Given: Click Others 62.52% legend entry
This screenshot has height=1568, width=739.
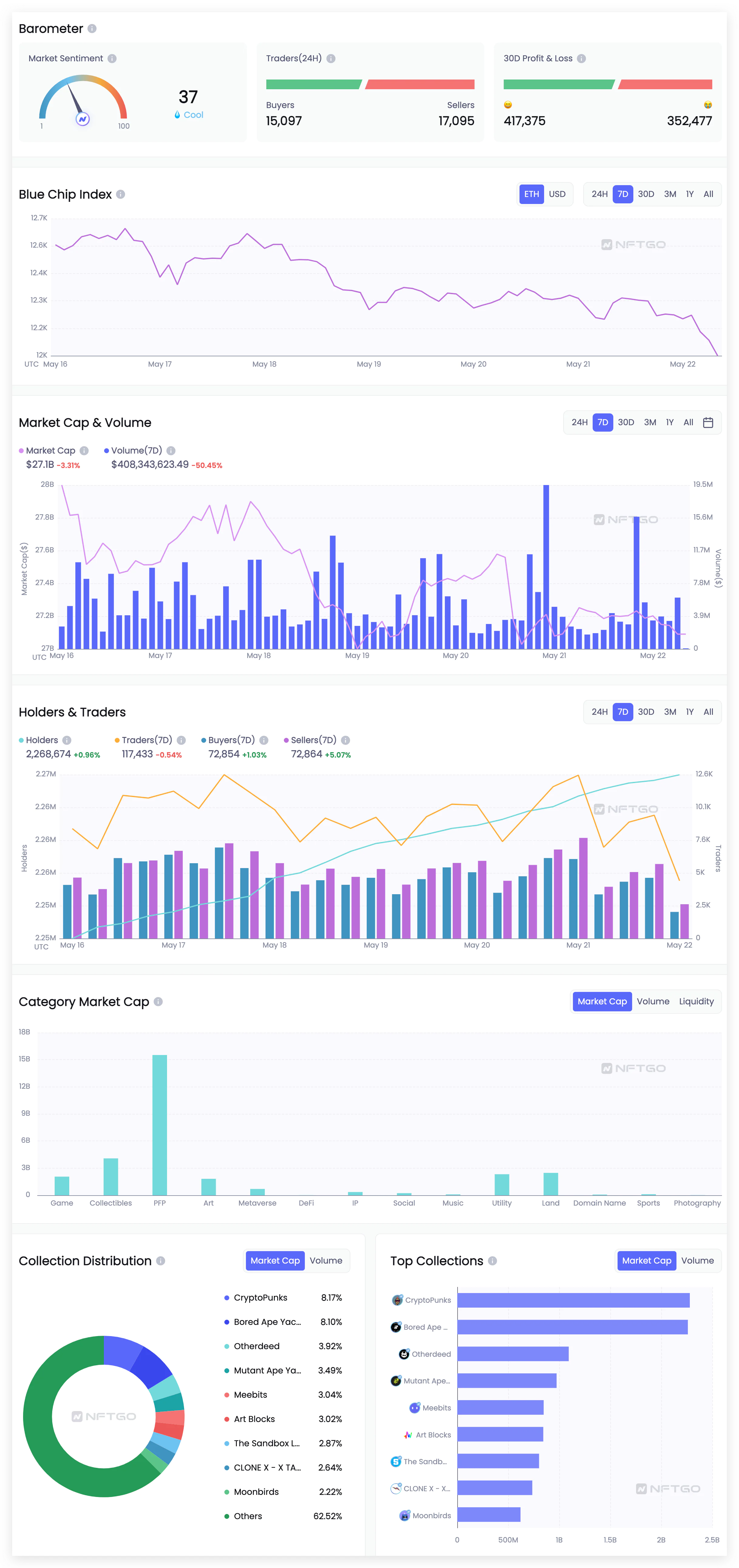Looking at the screenshot, I should pyautogui.click(x=283, y=1516).
